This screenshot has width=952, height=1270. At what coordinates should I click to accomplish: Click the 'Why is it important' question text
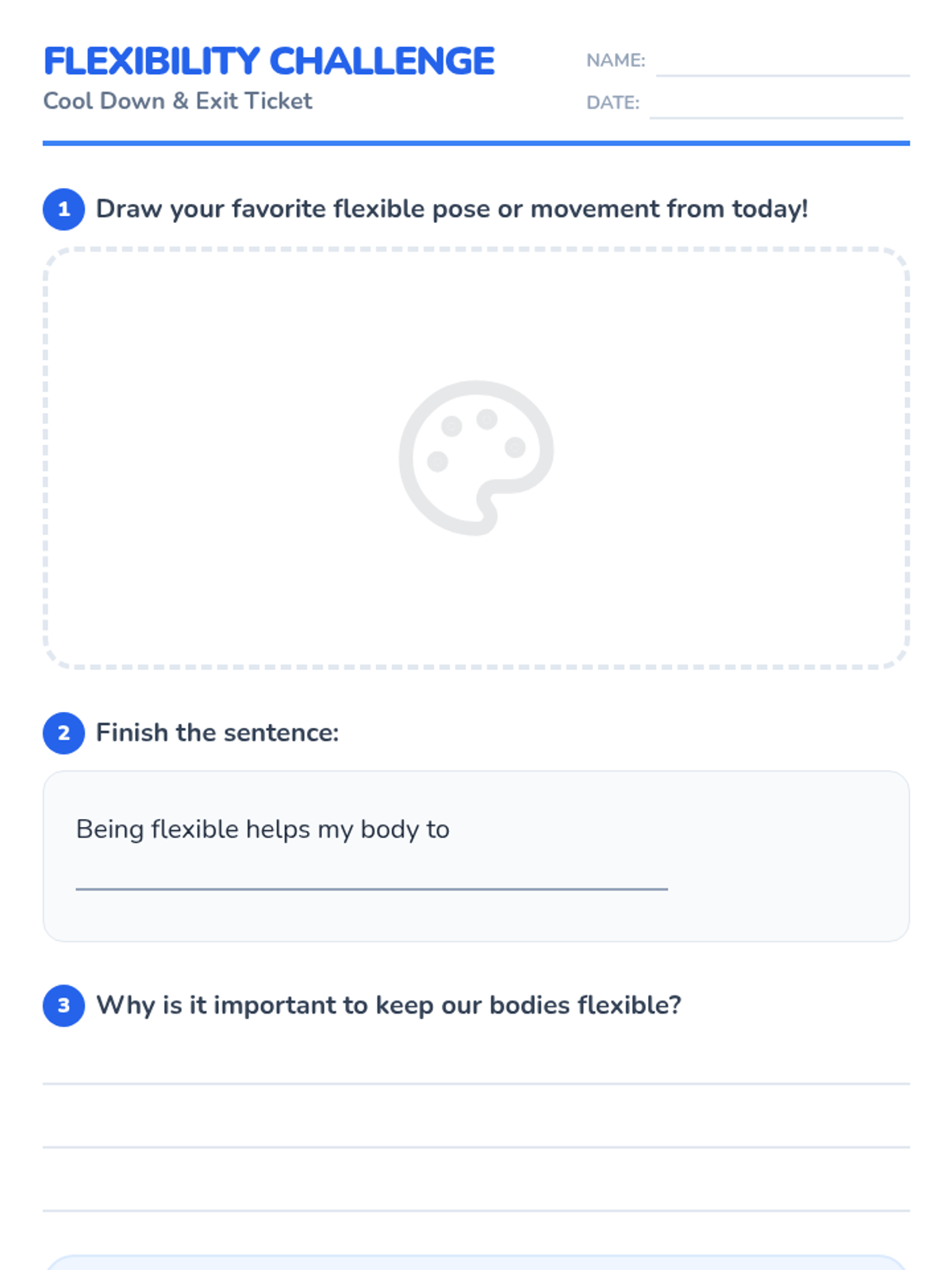pos(389,1006)
